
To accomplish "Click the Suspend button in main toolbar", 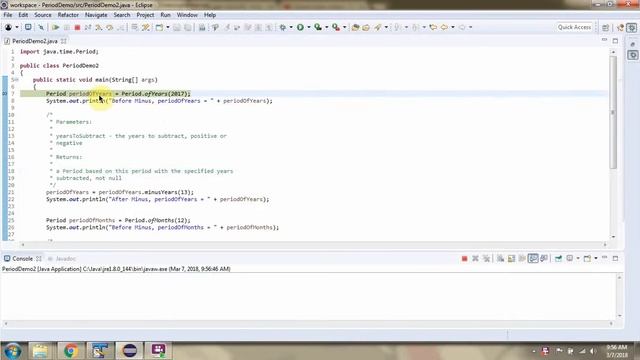I will [x=67, y=27].
